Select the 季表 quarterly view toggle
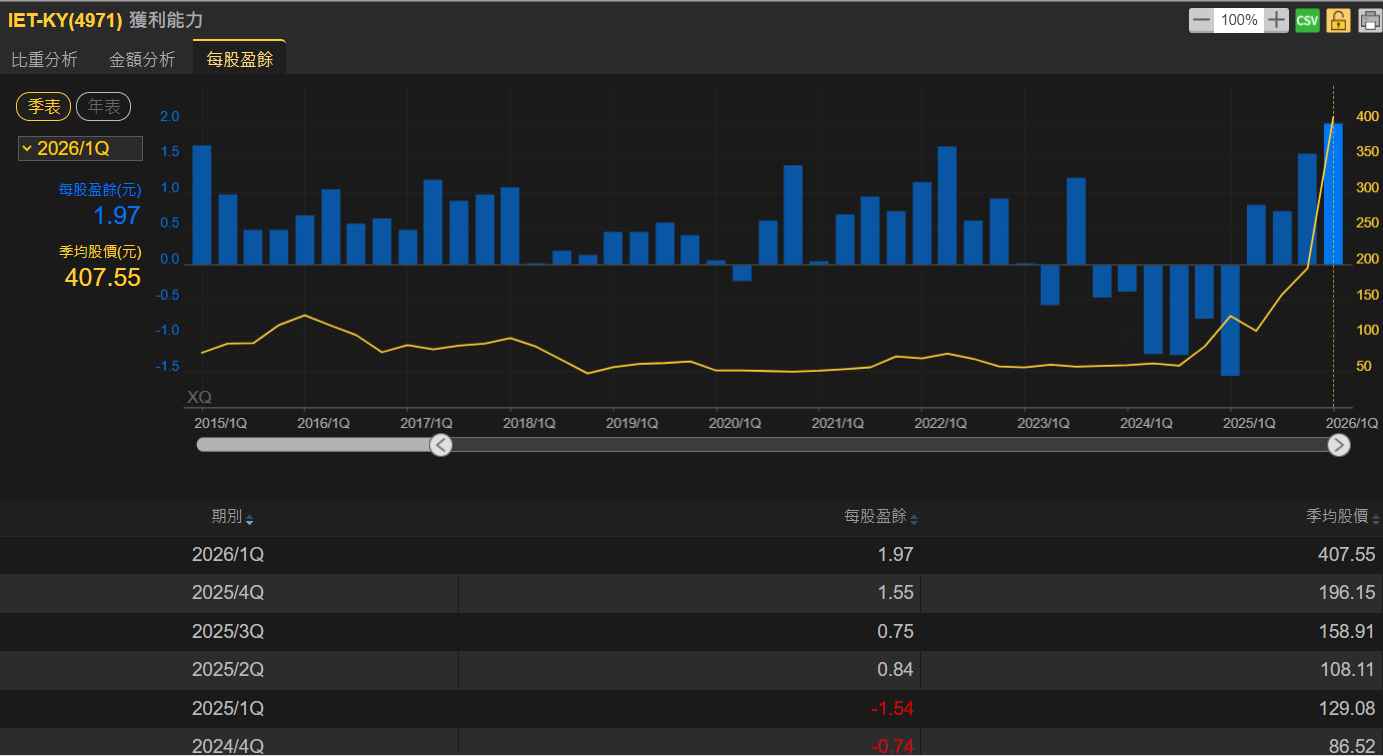This screenshot has width=1383, height=756. [44, 107]
